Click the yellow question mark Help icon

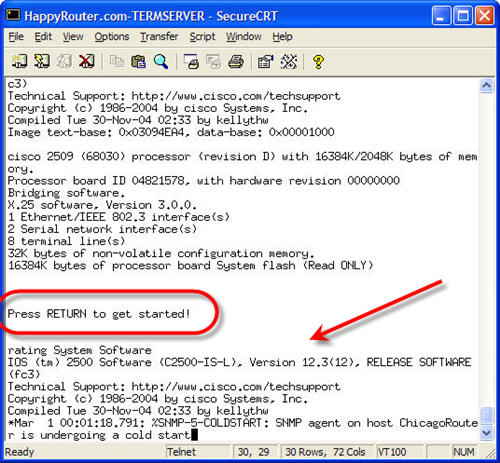(318, 62)
